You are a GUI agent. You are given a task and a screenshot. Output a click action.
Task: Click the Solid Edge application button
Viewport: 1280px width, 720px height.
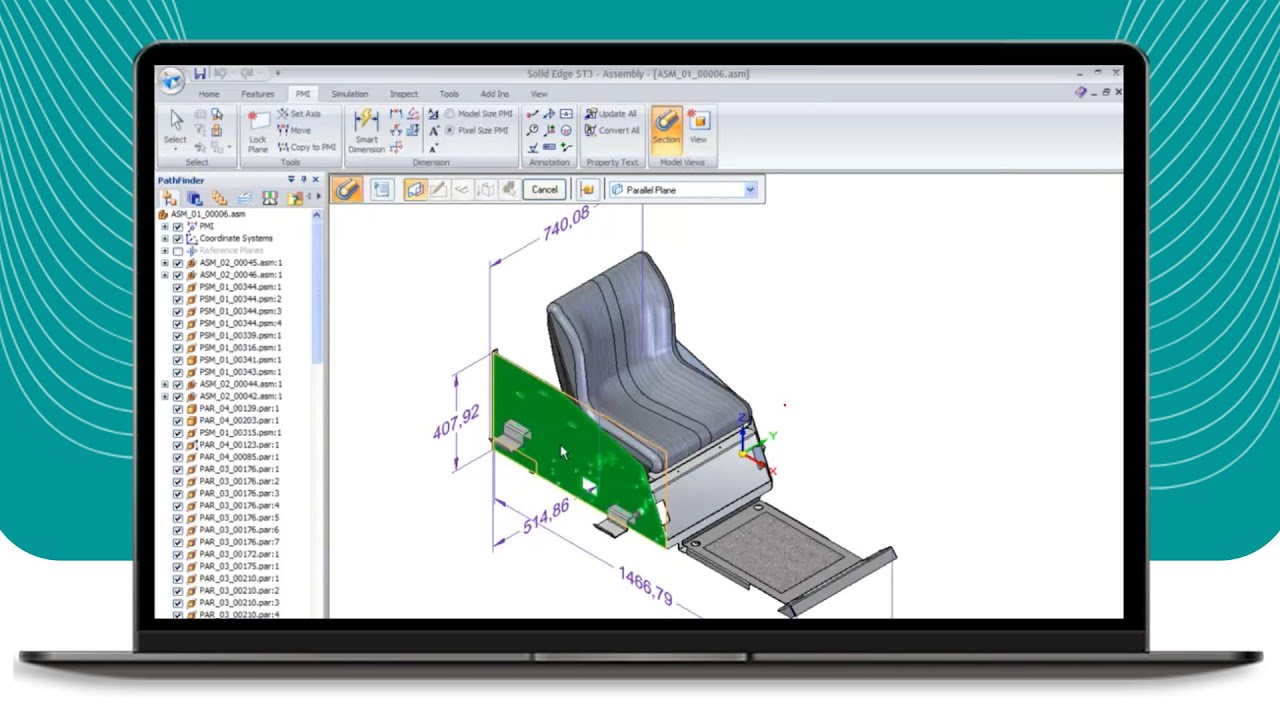tap(171, 80)
